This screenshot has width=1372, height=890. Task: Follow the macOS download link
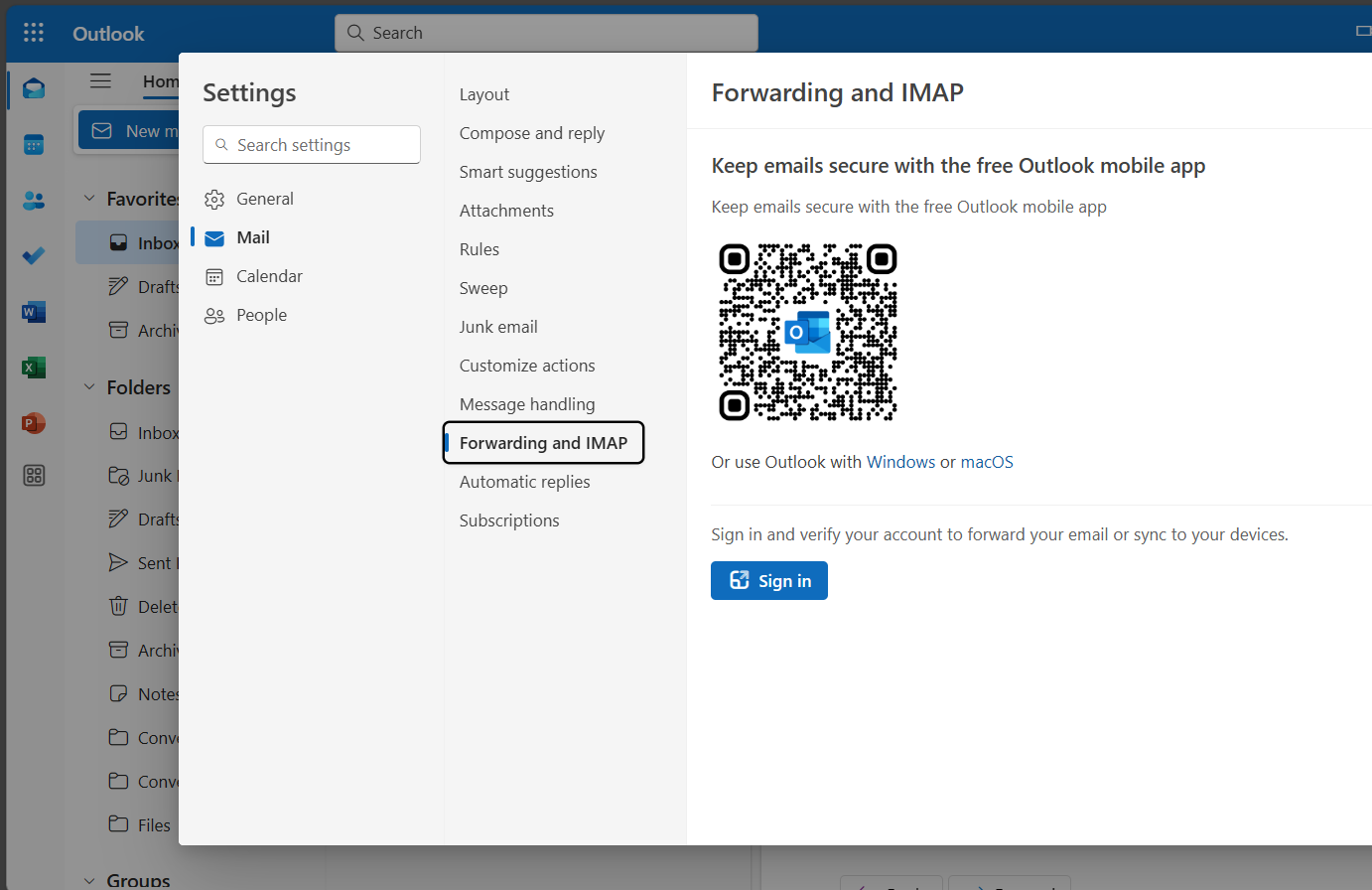(987, 462)
